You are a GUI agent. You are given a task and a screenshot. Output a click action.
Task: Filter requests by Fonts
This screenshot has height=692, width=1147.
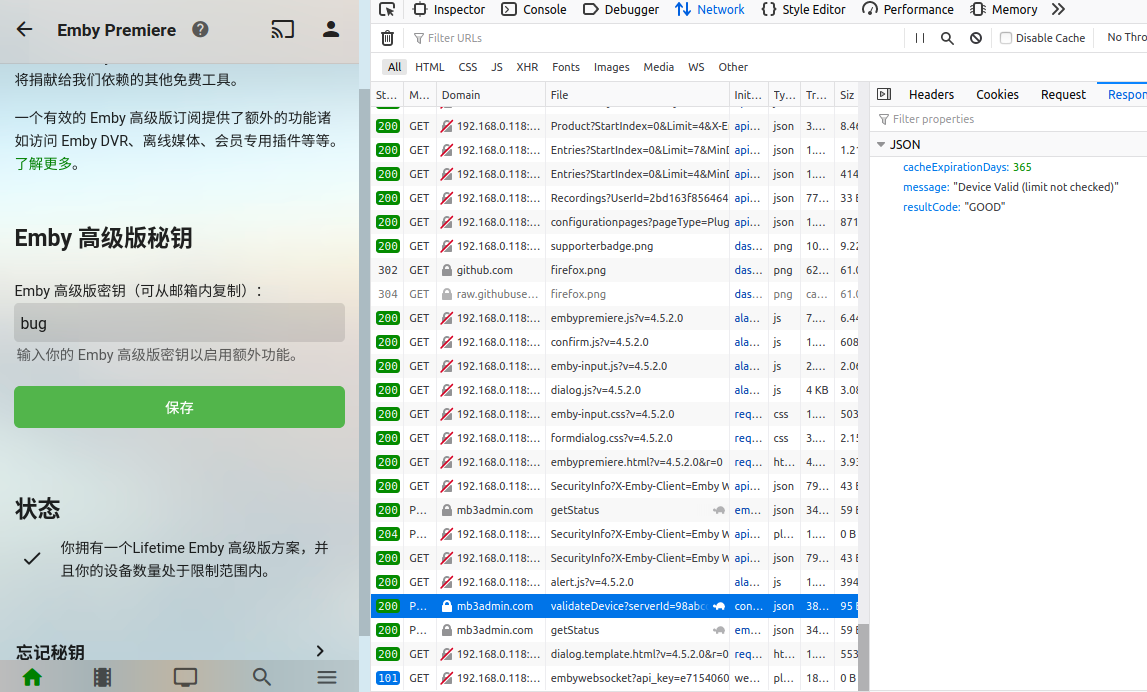pyautogui.click(x=565, y=67)
